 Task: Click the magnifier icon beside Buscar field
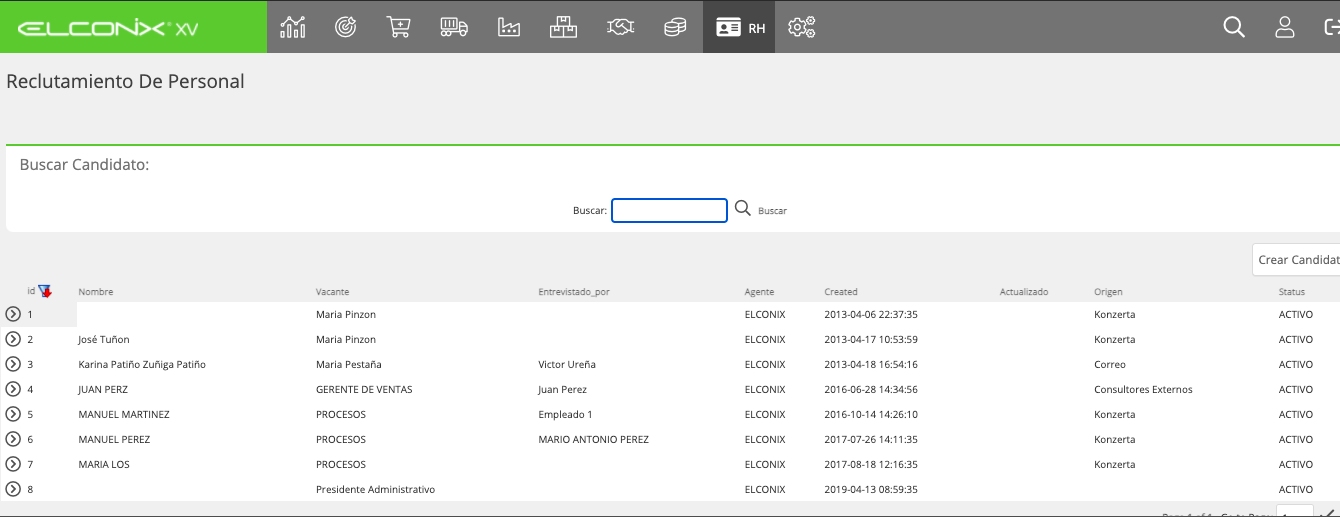tap(742, 208)
